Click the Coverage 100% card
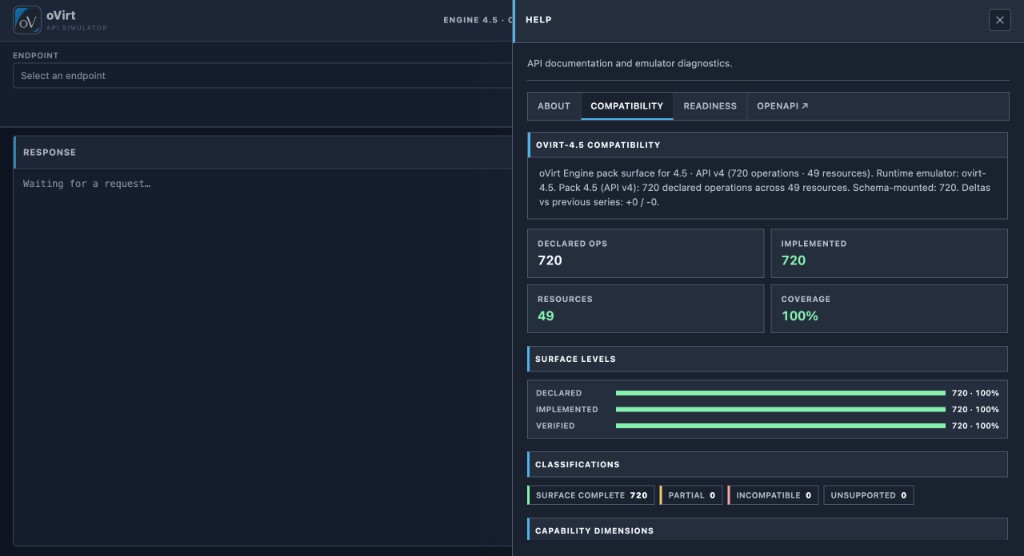1024x556 pixels. click(889, 308)
